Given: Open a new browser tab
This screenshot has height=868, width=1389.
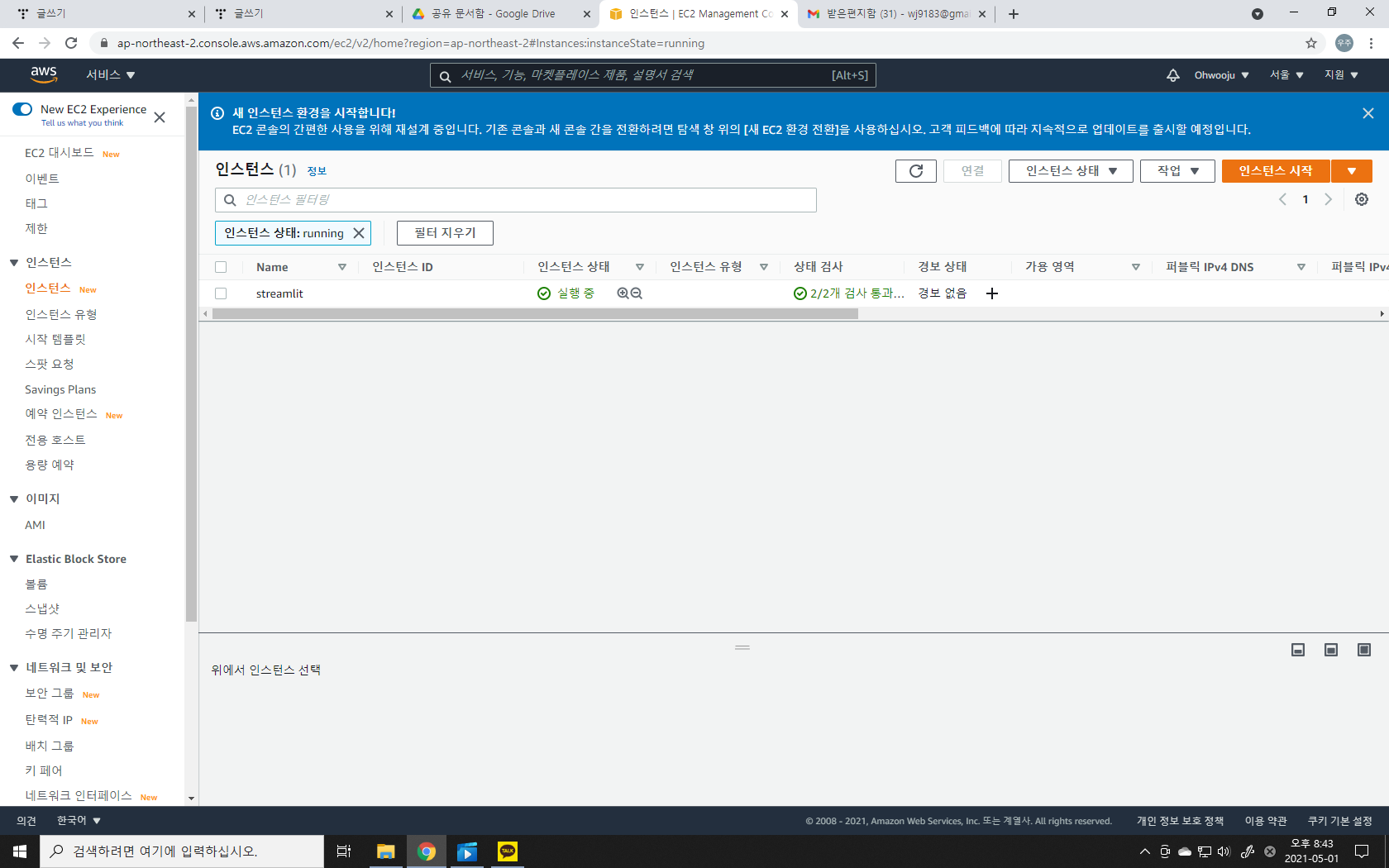Looking at the screenshot, I should (x=1014, y=14).
